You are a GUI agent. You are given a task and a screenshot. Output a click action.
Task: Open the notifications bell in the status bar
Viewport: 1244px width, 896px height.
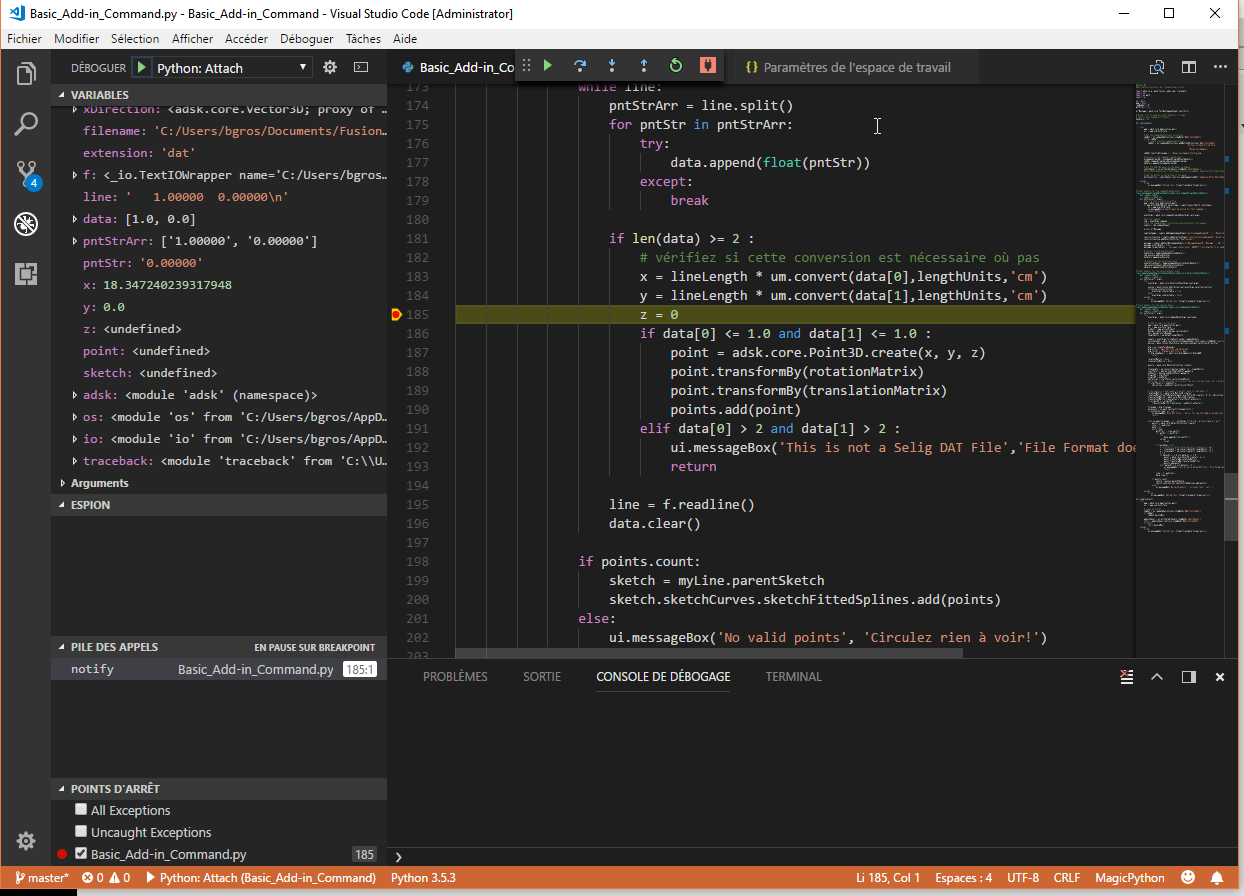[x=1216, y=877]
